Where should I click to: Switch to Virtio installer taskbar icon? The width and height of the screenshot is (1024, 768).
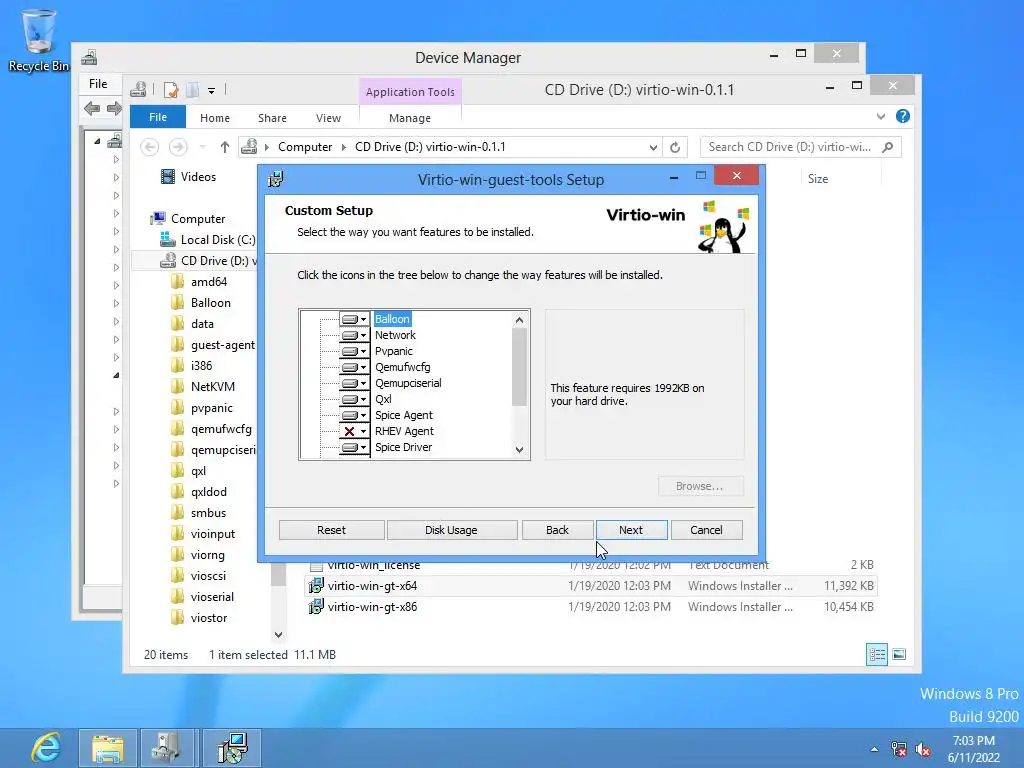coord(232,748)
